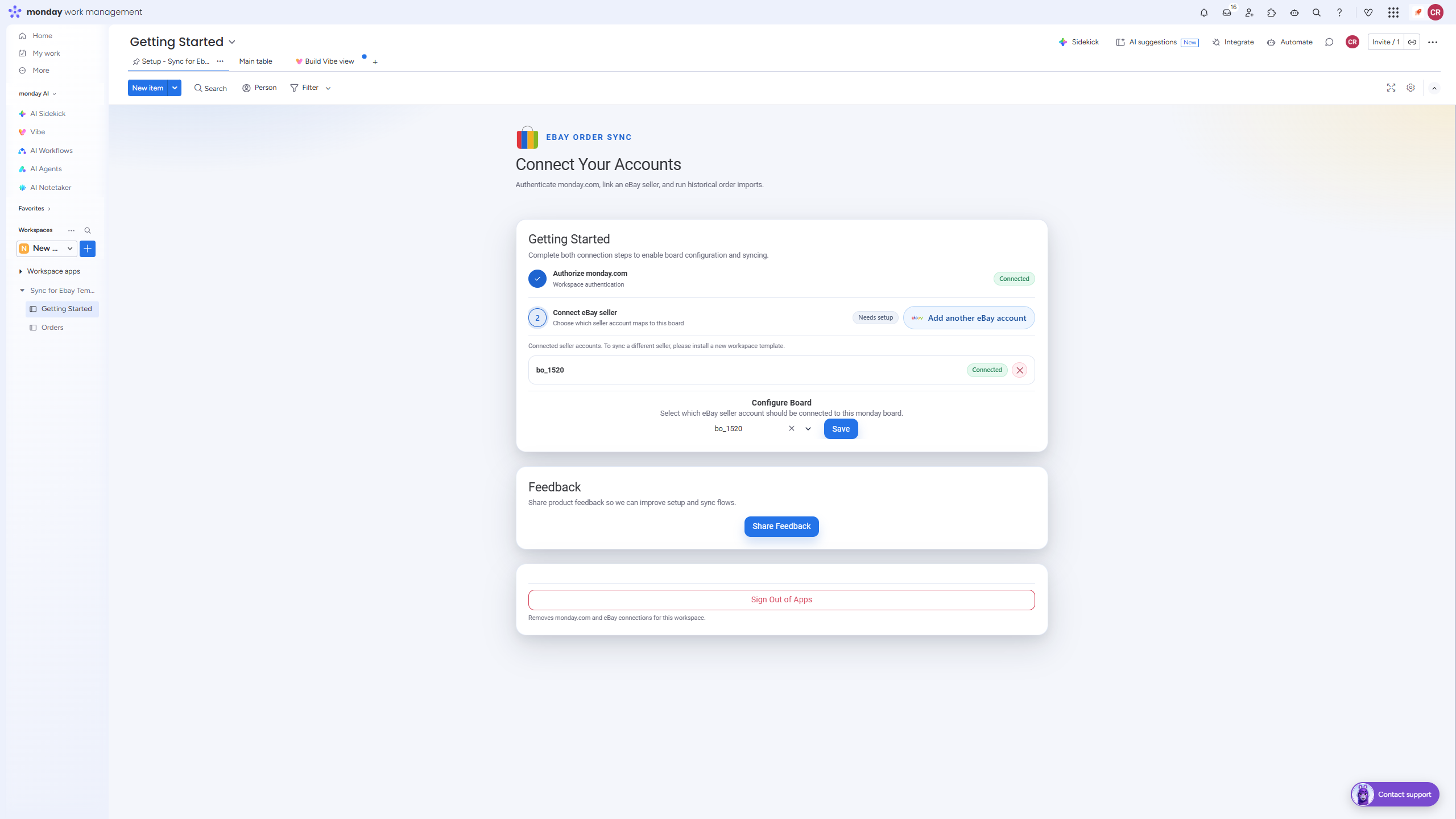Open the Orders board in sidebar
This screenshot has height=819, width=1456.
point(52,328)
